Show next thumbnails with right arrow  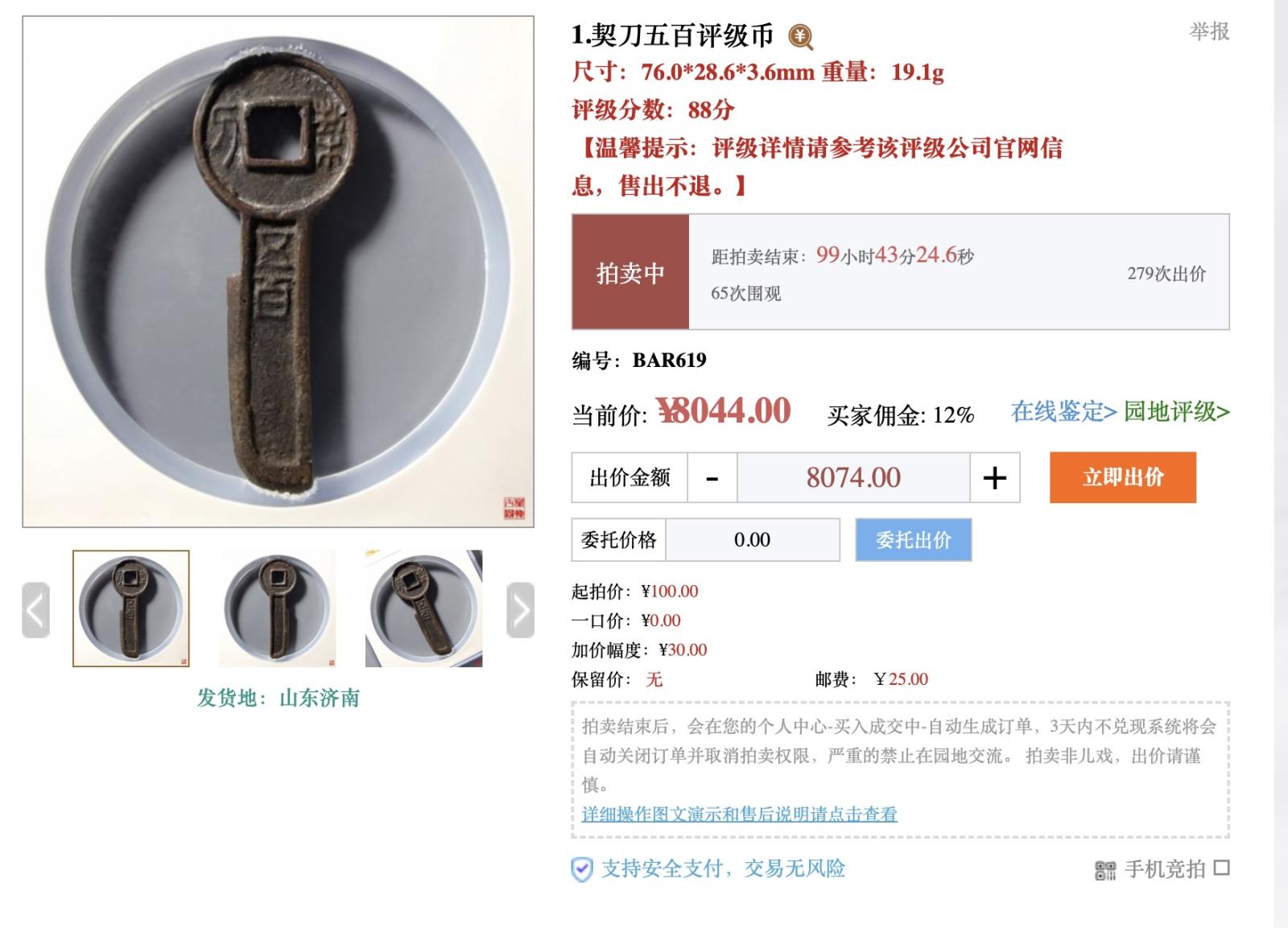point(521,610)
